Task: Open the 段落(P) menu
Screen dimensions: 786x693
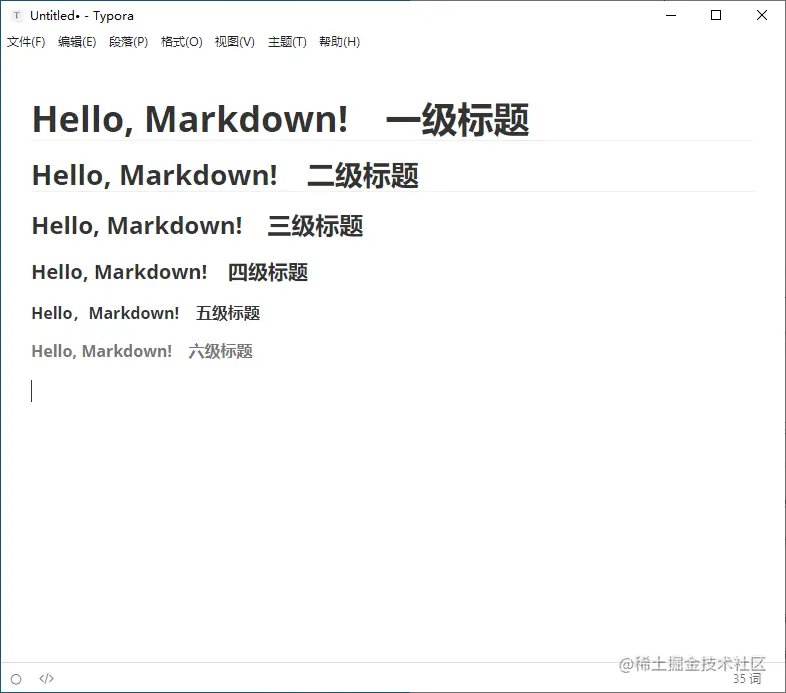Action: click(x=128, y=42)
